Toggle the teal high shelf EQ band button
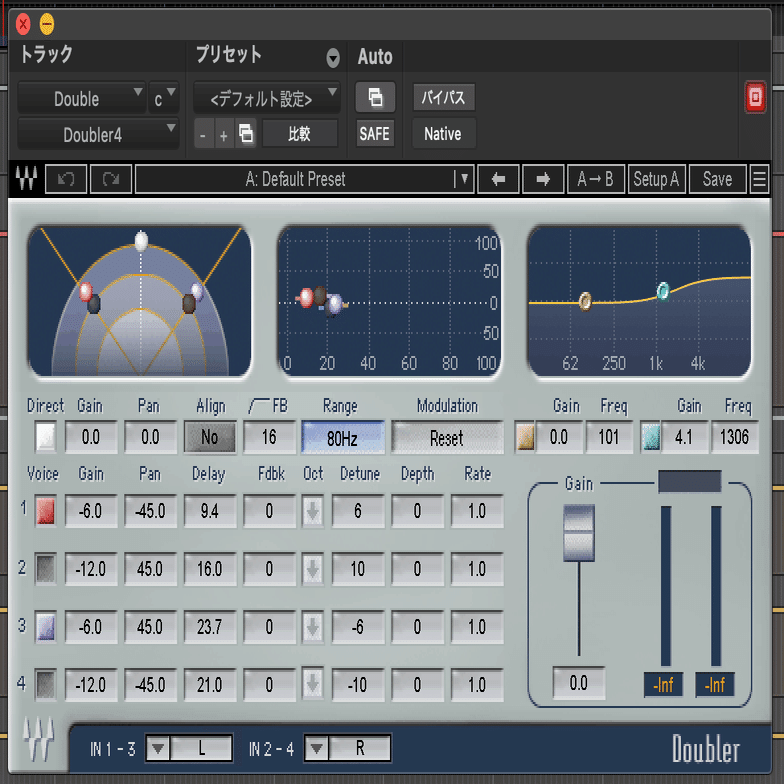The width and height of the screenshot is (784, 784). click(x=651, y=437)
